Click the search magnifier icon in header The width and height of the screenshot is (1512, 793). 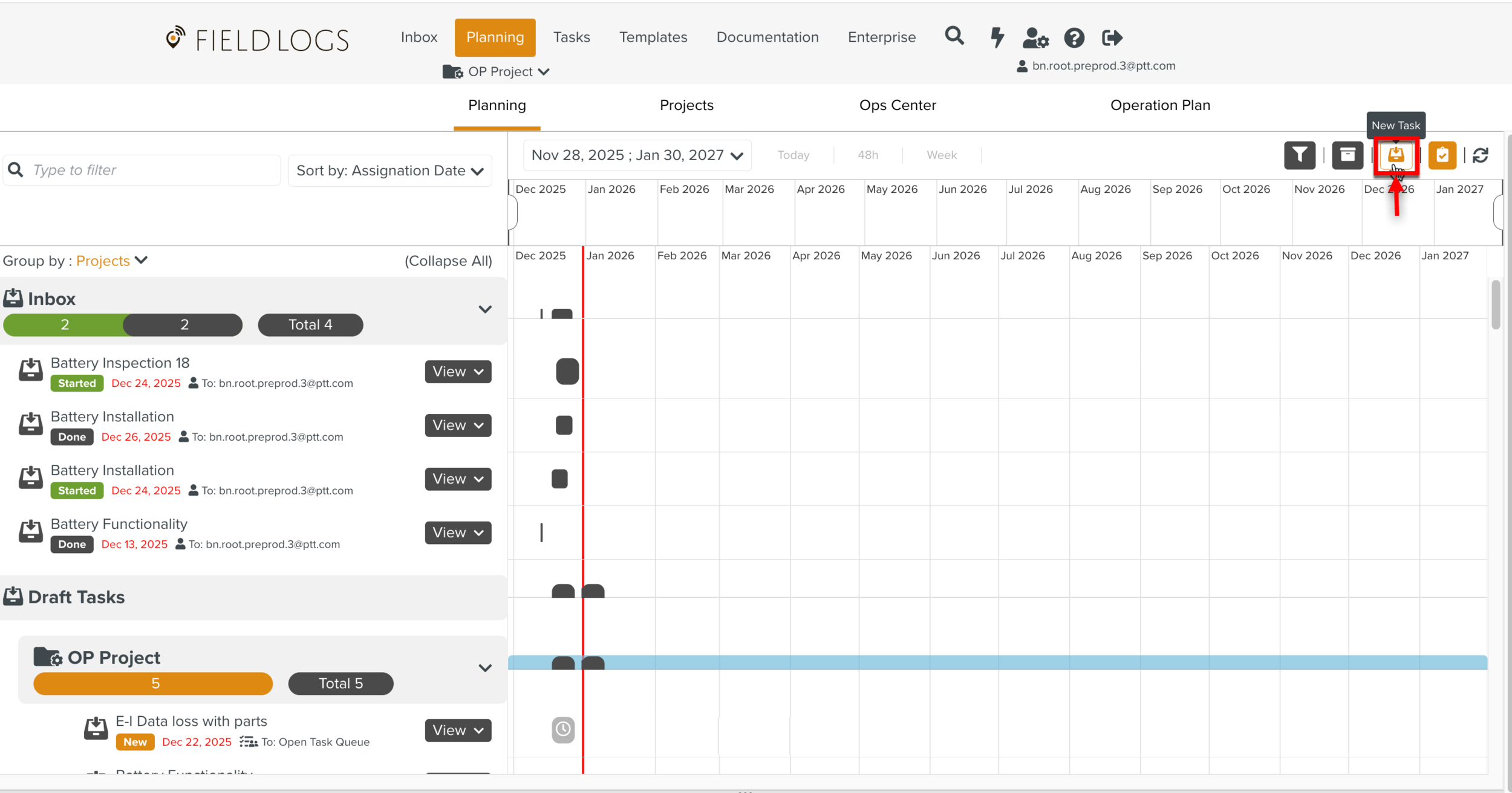[954, 36]
